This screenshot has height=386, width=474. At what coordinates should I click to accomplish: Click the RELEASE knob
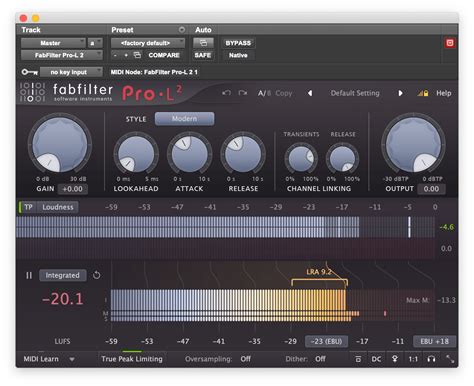243,154
